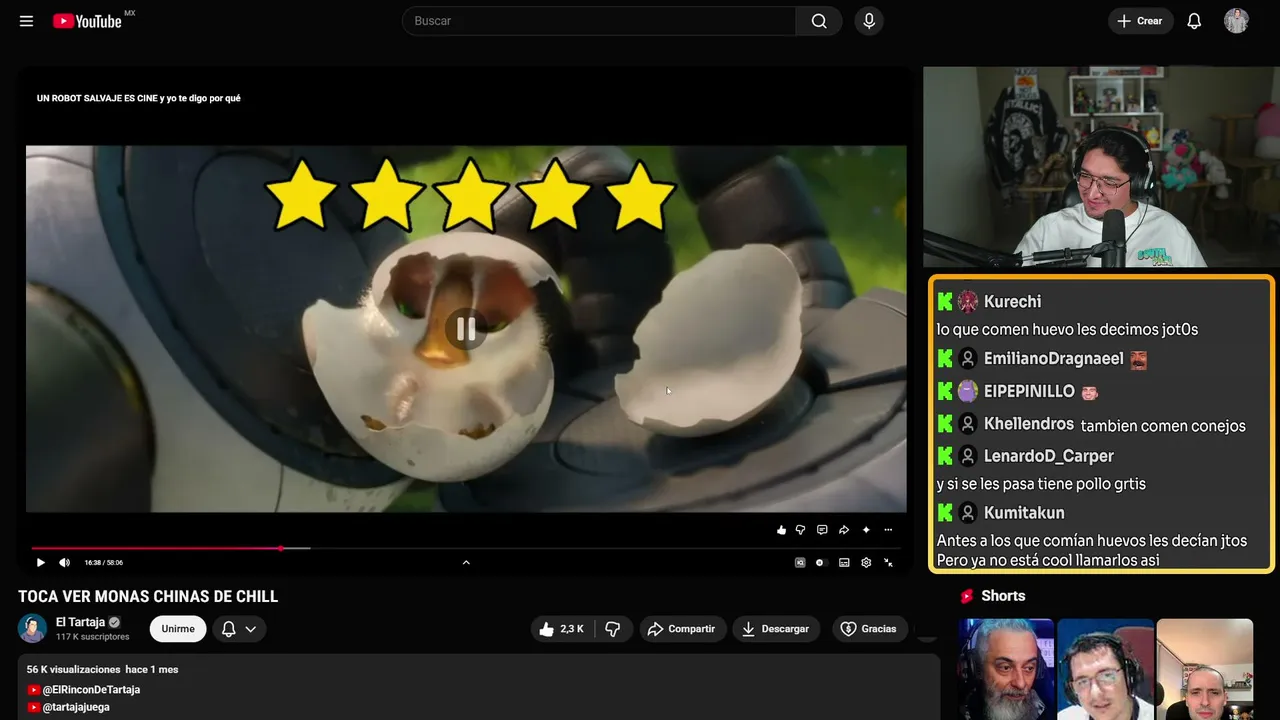This screenshot has width=1280, height=720.
Task: Exit fullscreen with the shrink arrows icon
Action: [888, 563]
